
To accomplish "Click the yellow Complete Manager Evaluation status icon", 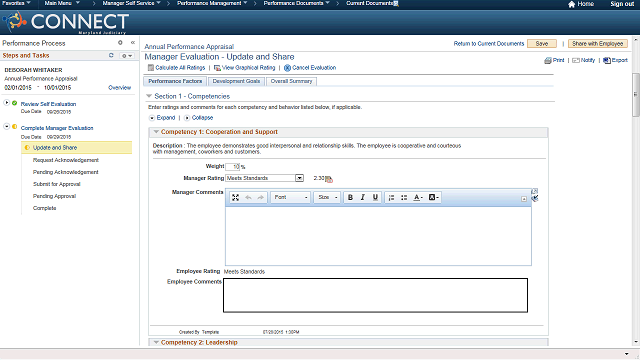I will point(15,127).
